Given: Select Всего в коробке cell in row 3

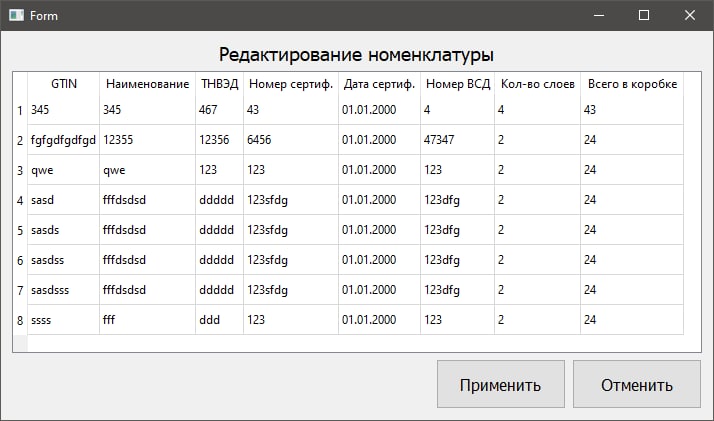Looking at the screenshot, I should [632, 170].
